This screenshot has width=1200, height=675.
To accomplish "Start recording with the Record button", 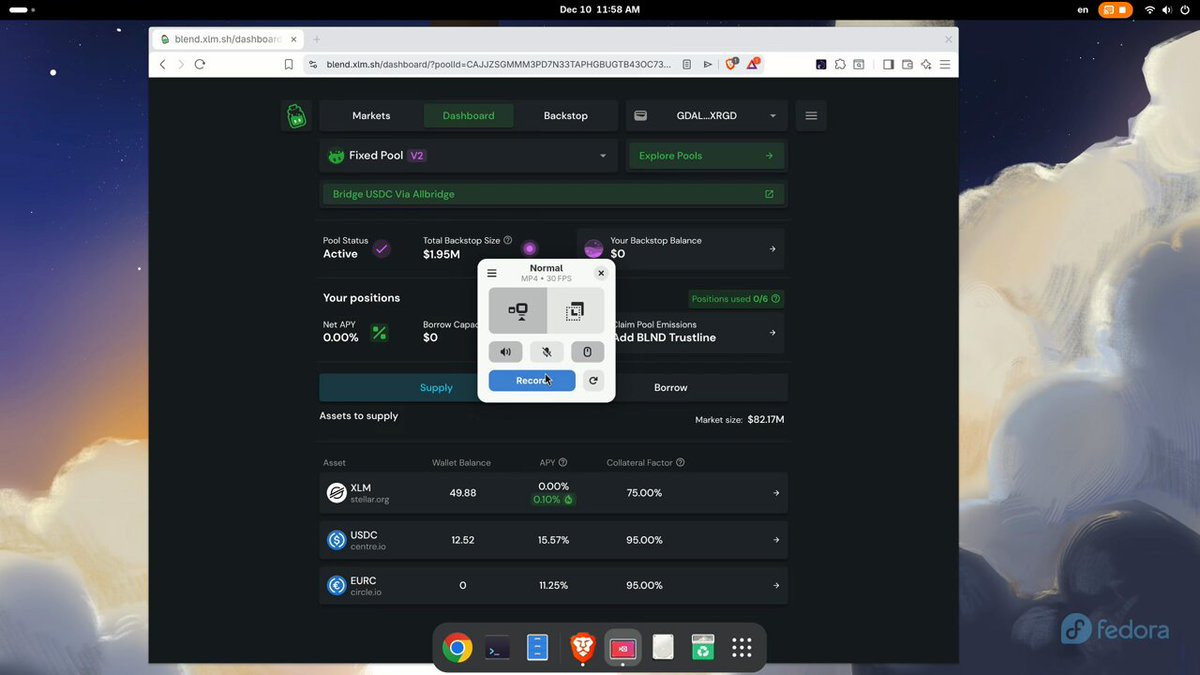I will point(532,381).
